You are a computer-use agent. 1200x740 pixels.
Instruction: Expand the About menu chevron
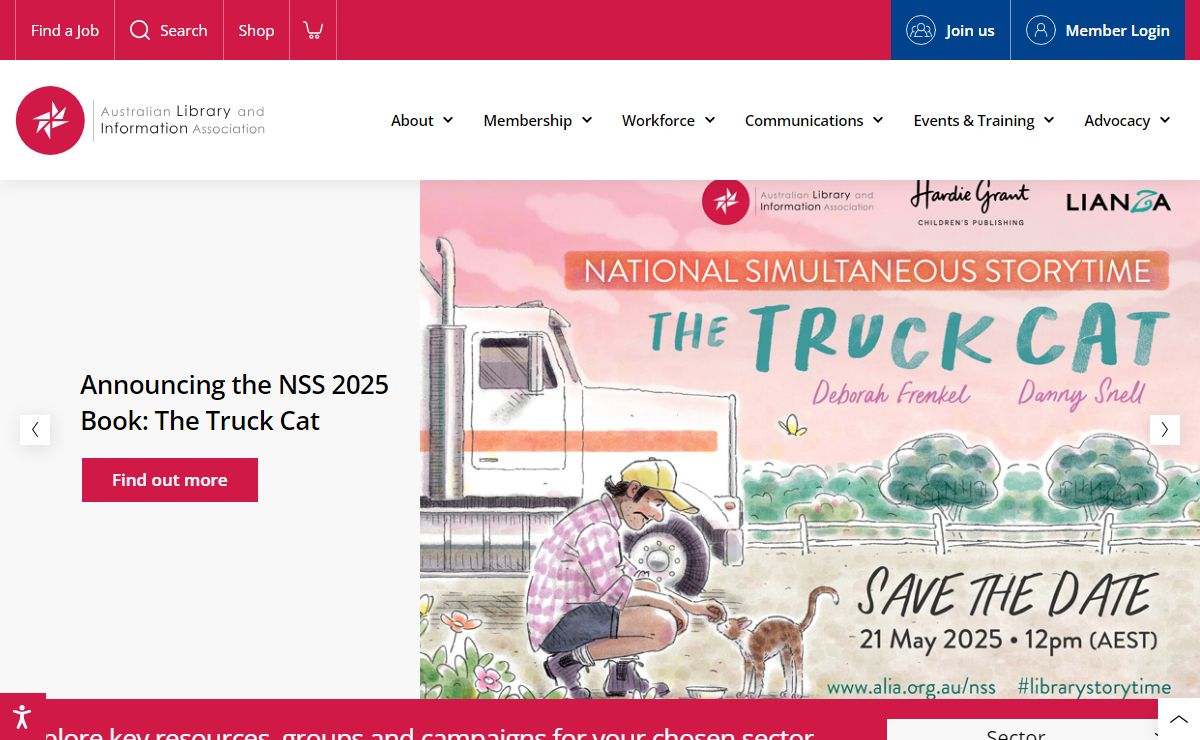(448, 120)
